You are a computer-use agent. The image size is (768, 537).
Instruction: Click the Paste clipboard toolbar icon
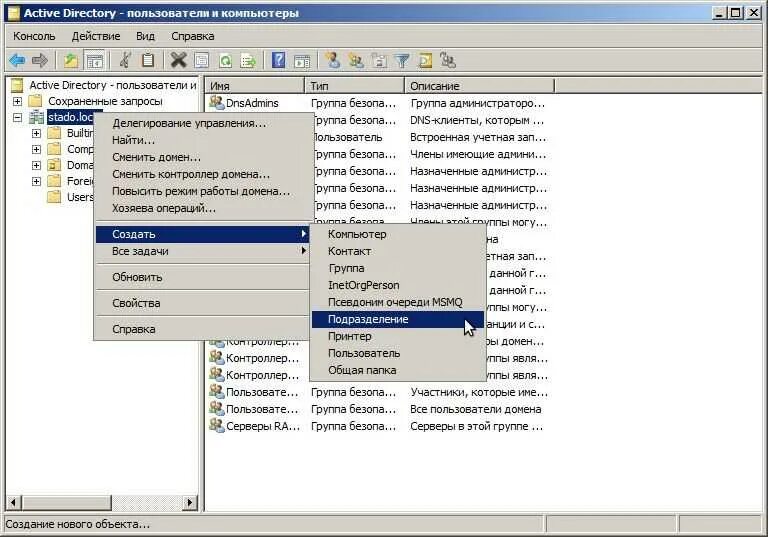pos(147,60)
